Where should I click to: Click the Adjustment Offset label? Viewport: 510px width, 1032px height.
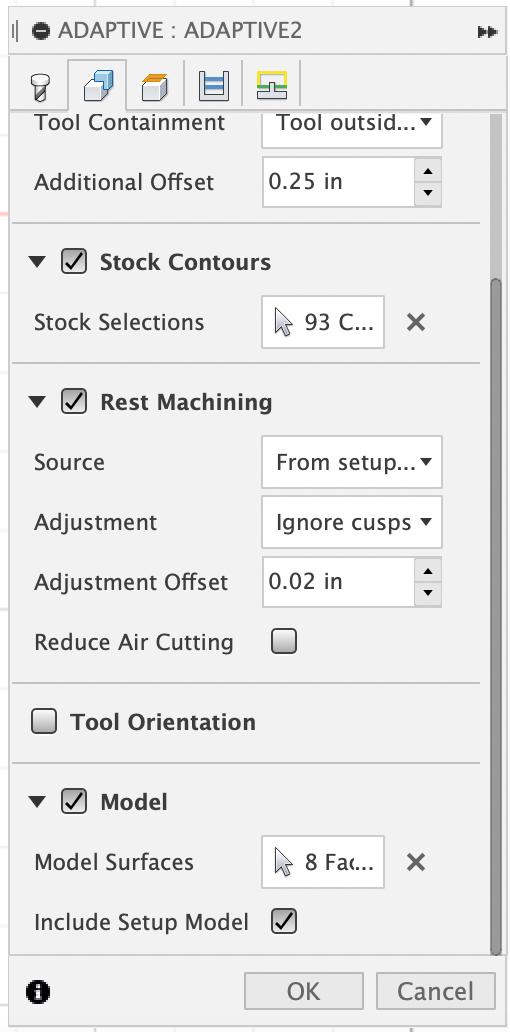click(131, 582)
